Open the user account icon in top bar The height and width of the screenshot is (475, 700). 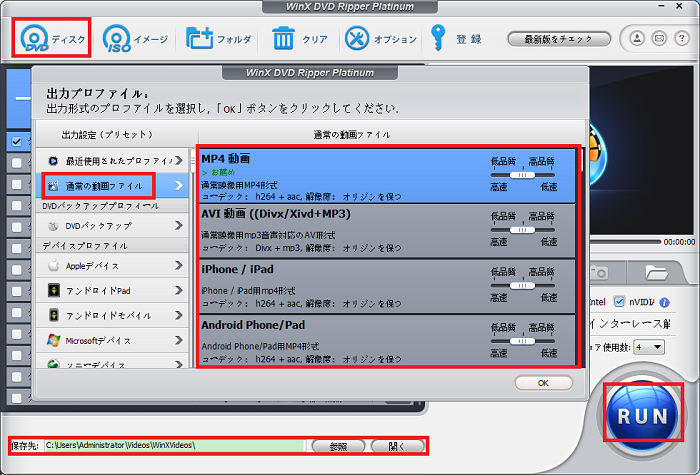coord(637,38)
